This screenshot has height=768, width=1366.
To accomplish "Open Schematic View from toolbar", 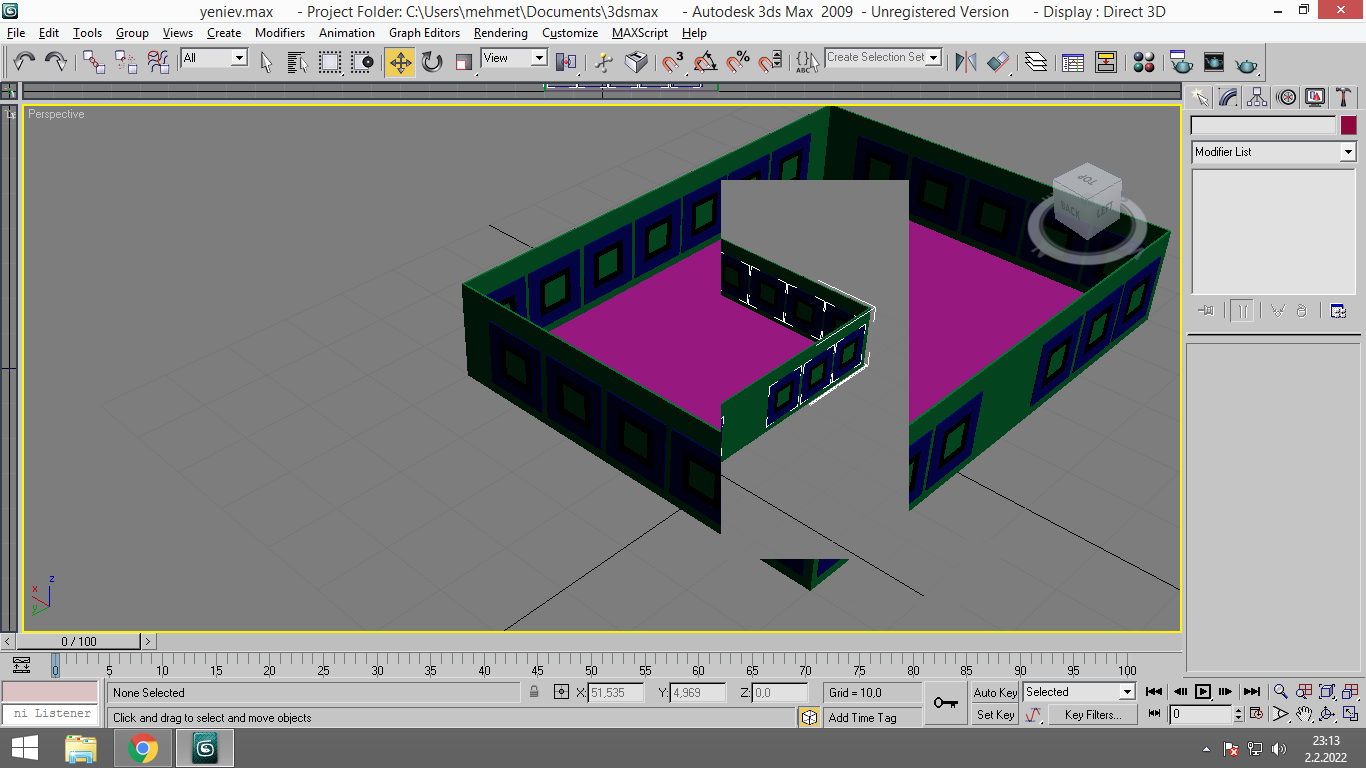I will coord(1105,62).
